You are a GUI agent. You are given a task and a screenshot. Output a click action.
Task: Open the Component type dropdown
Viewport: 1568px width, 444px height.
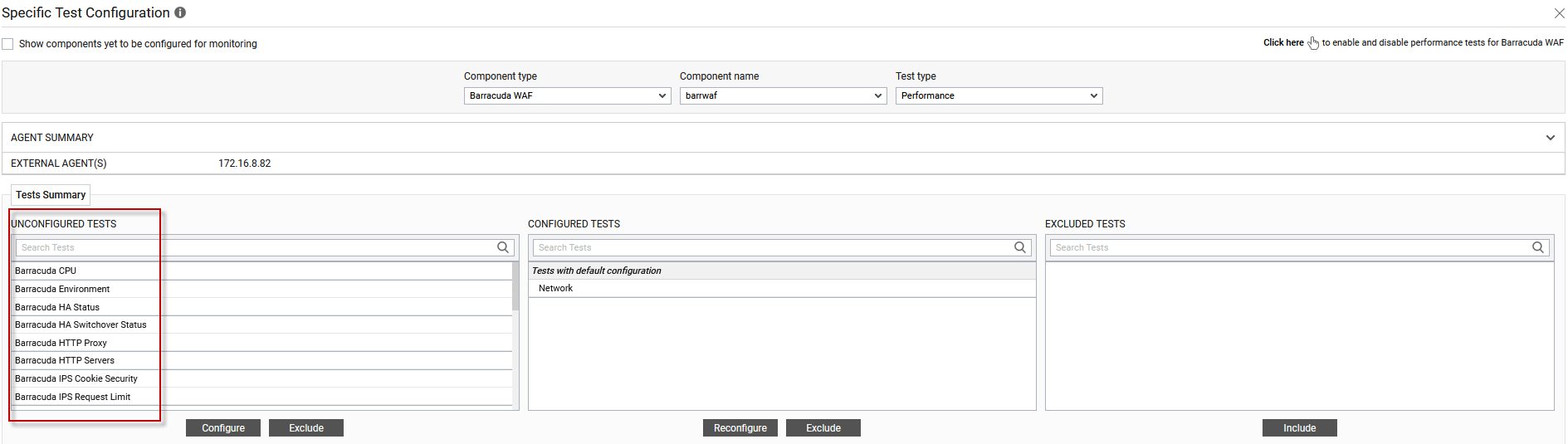567,96
